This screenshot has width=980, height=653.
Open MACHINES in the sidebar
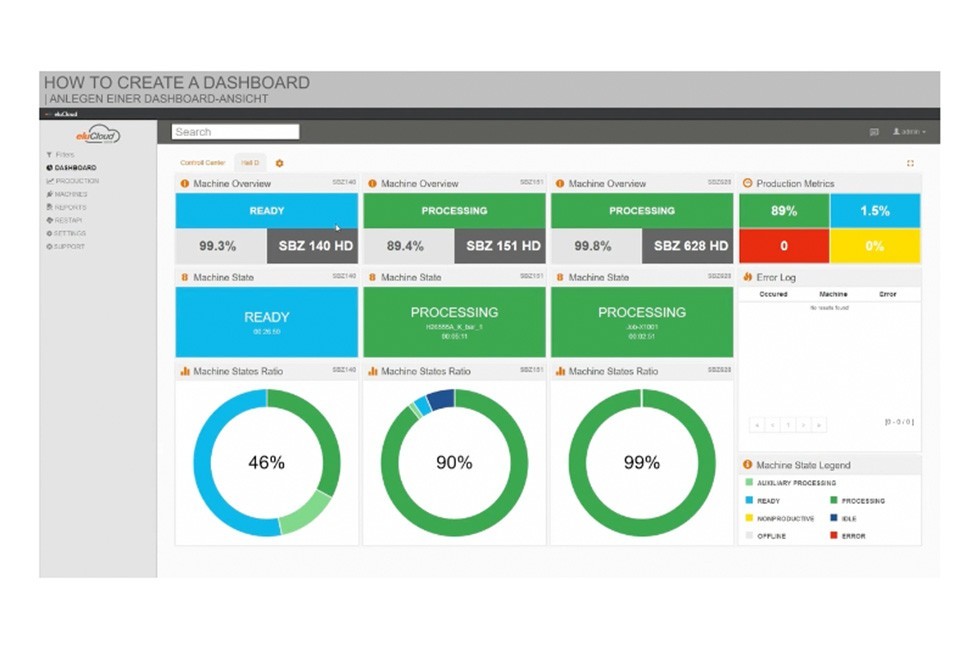point(67,194)
